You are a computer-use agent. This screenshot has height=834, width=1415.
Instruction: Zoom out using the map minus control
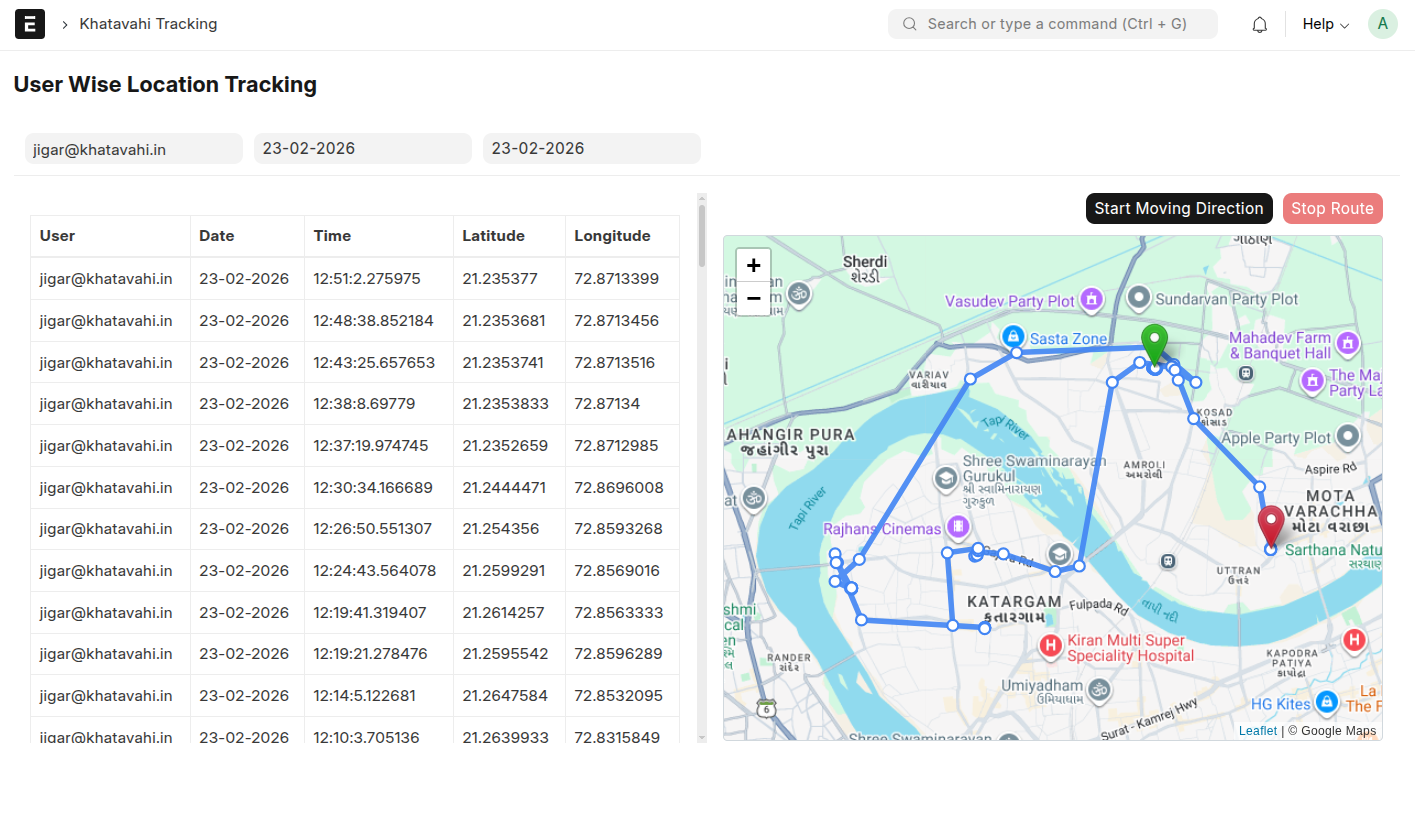753,298
